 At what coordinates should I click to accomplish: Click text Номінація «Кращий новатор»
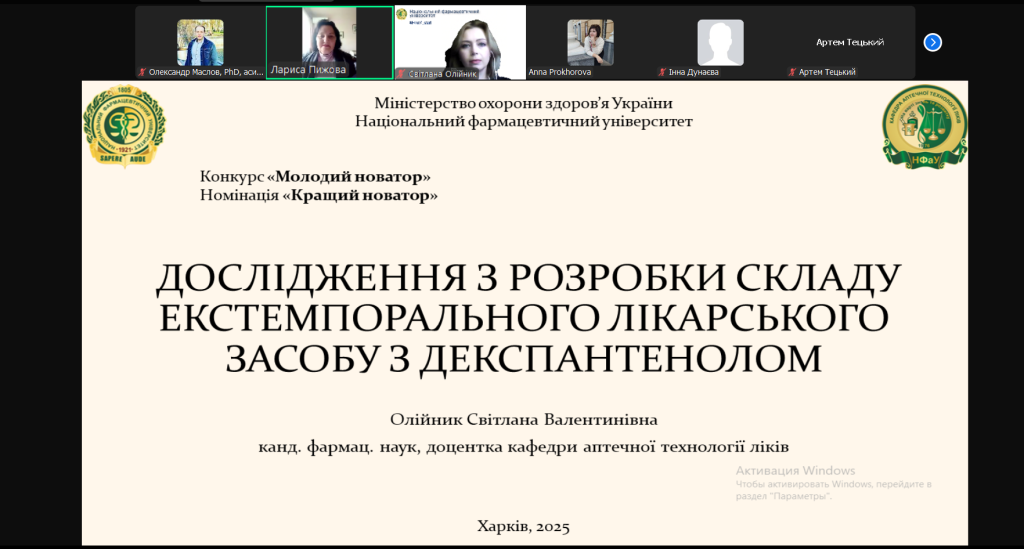click(319, 195)
